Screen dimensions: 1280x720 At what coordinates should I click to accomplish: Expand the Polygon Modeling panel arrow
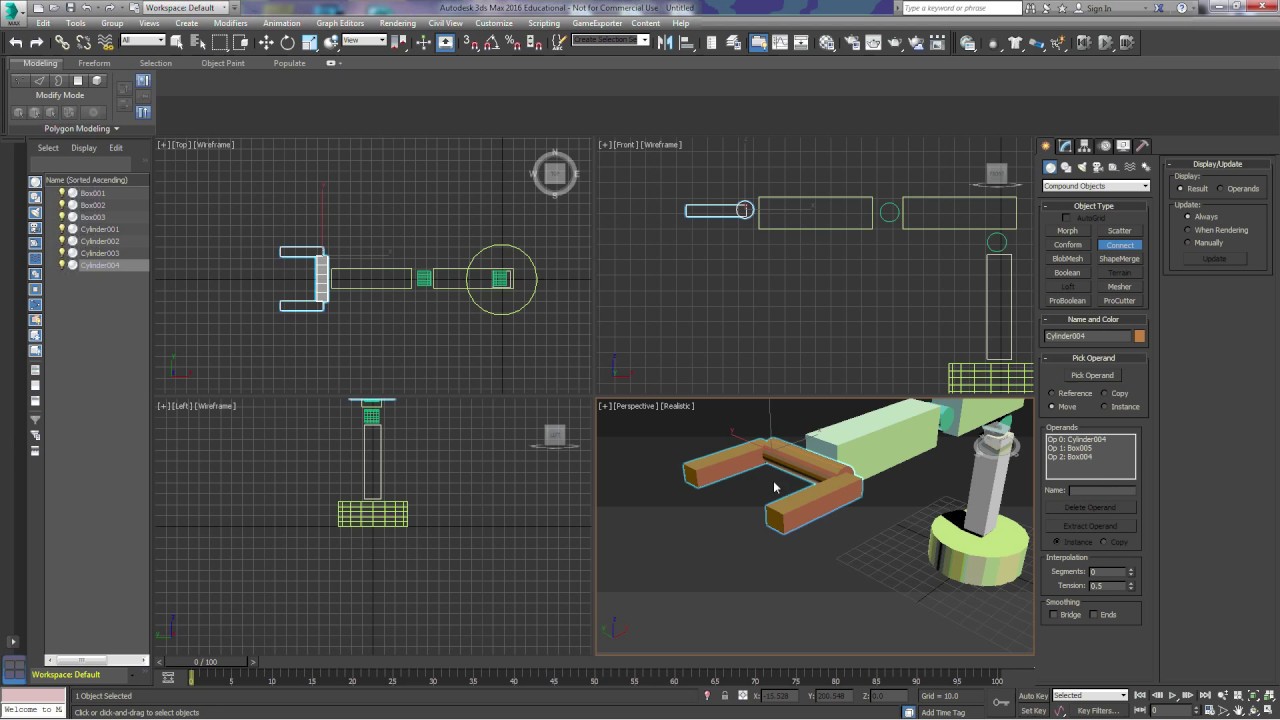116,129
